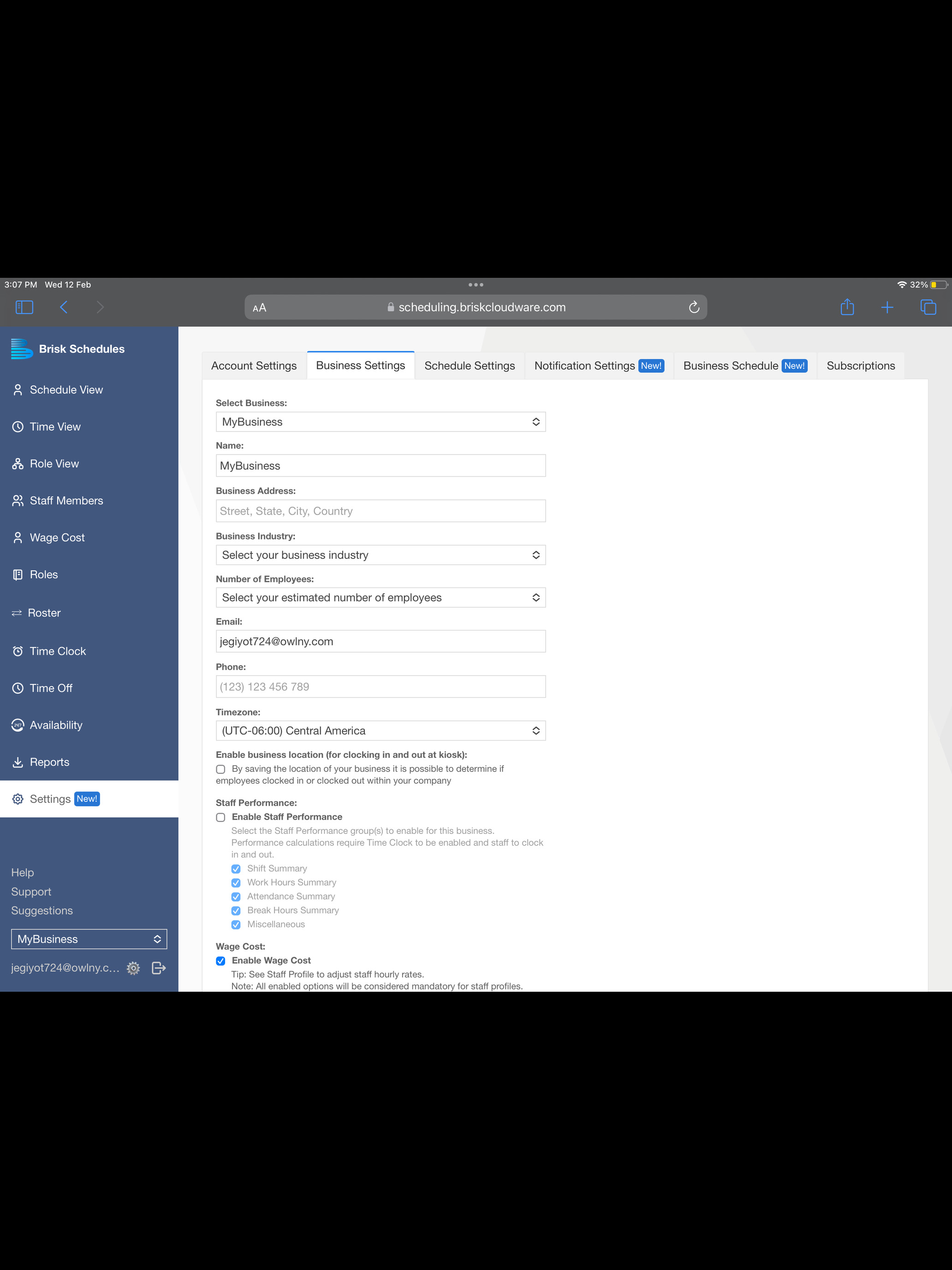Click the Staff Members people icon
Image resolution: width=952 pixels, height=1270 pixels.
(x=18, y=501)
